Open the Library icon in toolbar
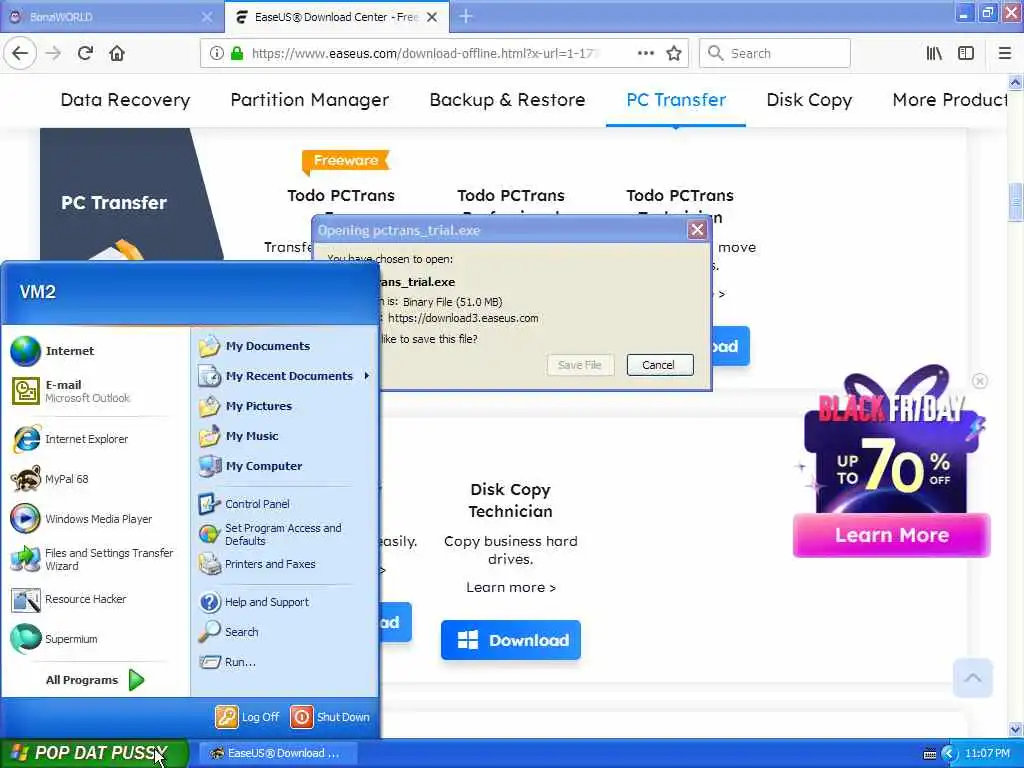 [x=934, y=54]
